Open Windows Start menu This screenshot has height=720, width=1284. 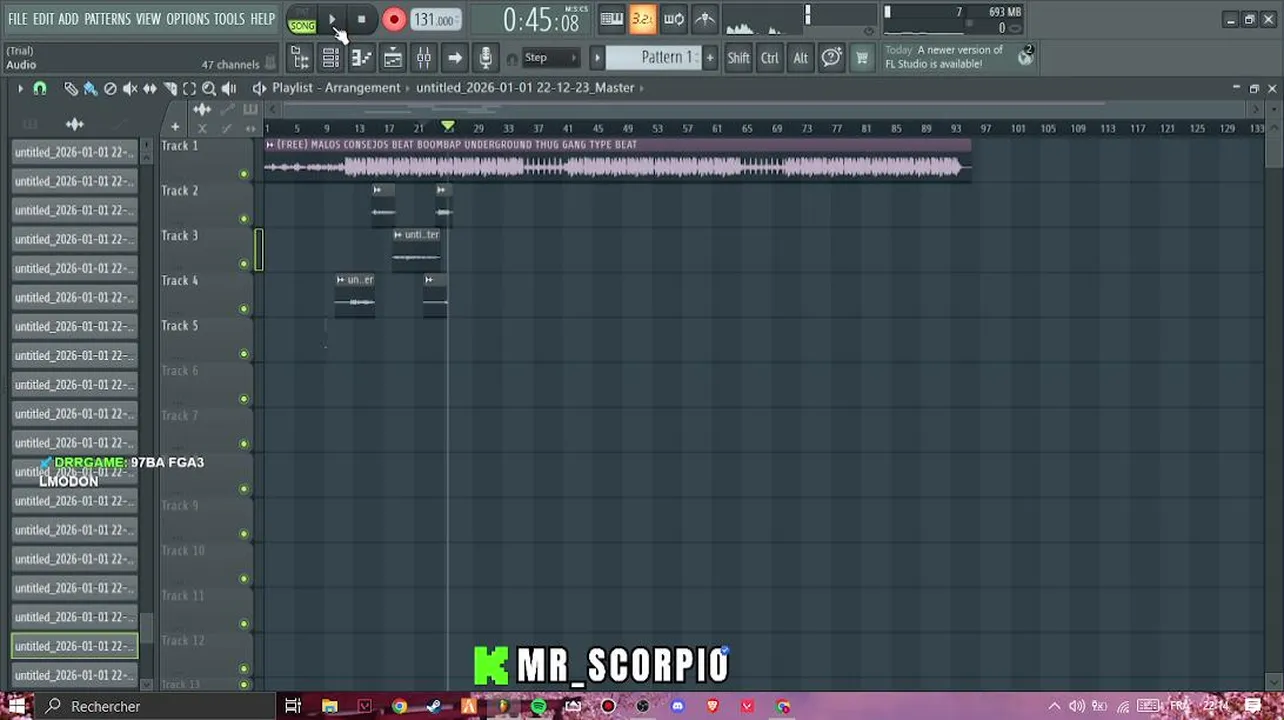(x=17, y=706)
